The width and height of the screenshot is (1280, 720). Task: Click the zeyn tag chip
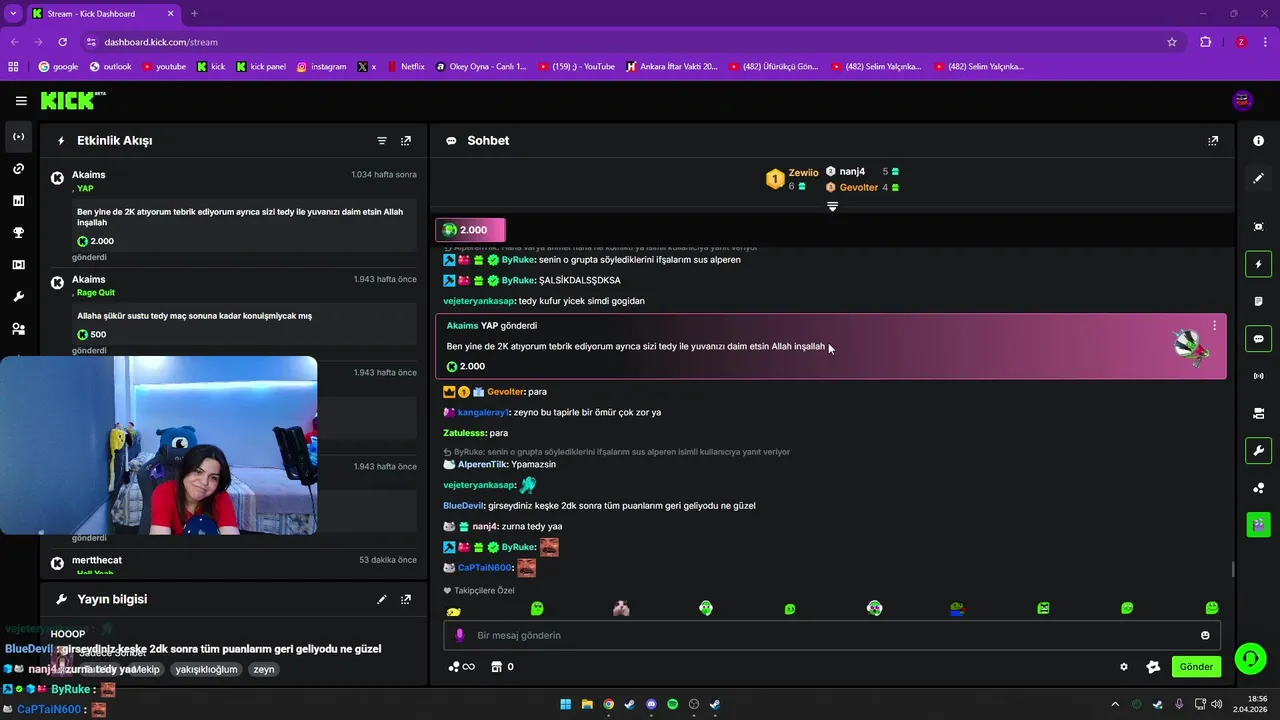coord(264,670)
